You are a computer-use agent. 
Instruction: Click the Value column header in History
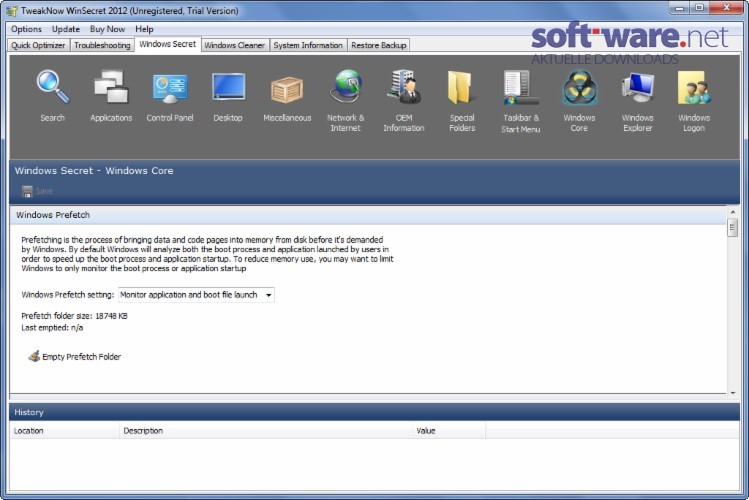click(449, 431)
